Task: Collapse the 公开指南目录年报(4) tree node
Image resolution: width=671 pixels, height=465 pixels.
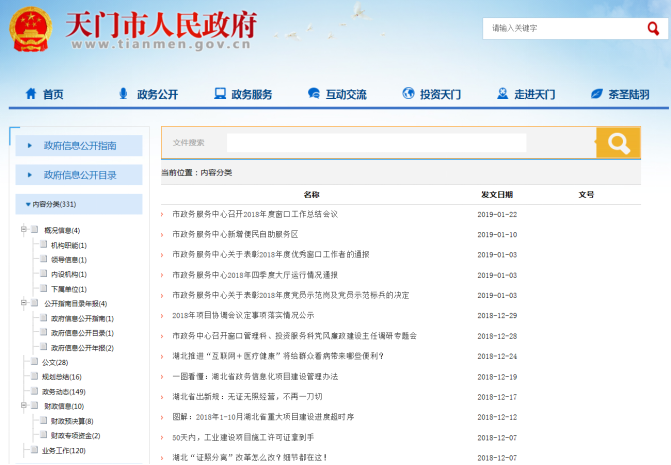Action: (21, 303)
